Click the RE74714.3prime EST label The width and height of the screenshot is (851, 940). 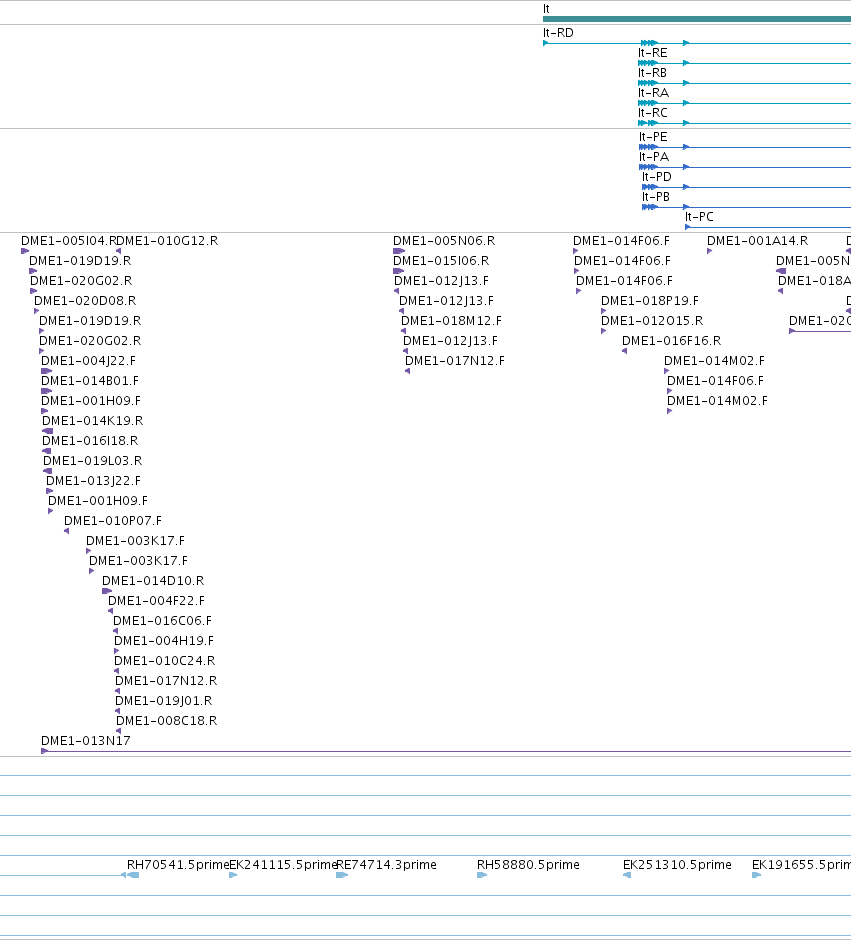[x=387, y=864]
